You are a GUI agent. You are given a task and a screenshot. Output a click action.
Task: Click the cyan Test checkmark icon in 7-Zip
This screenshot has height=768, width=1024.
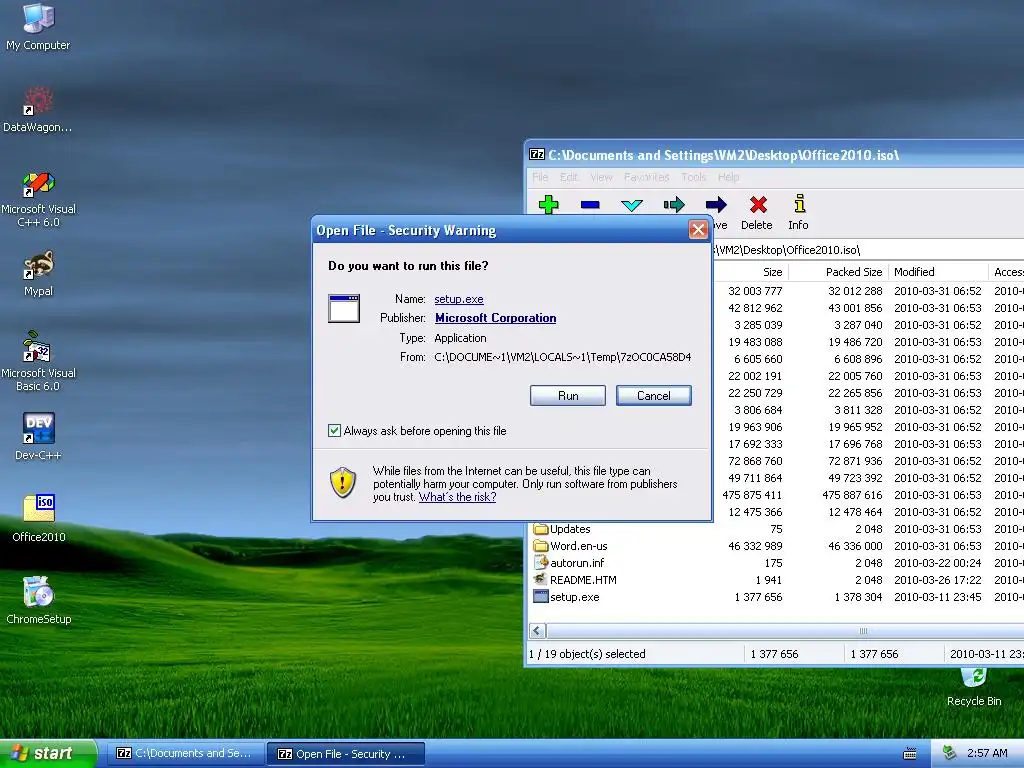click(x=632, y=206)
